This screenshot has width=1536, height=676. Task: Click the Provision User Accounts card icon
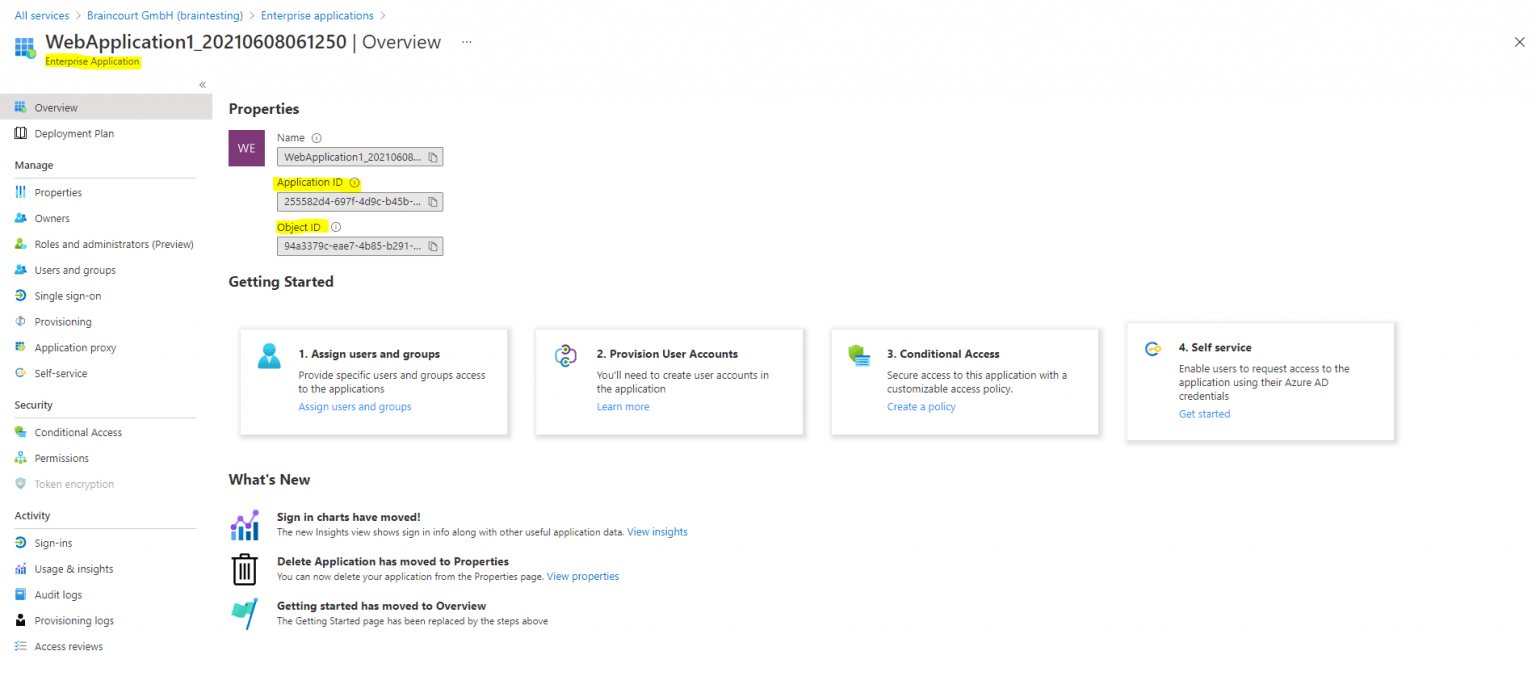[565, 355]
